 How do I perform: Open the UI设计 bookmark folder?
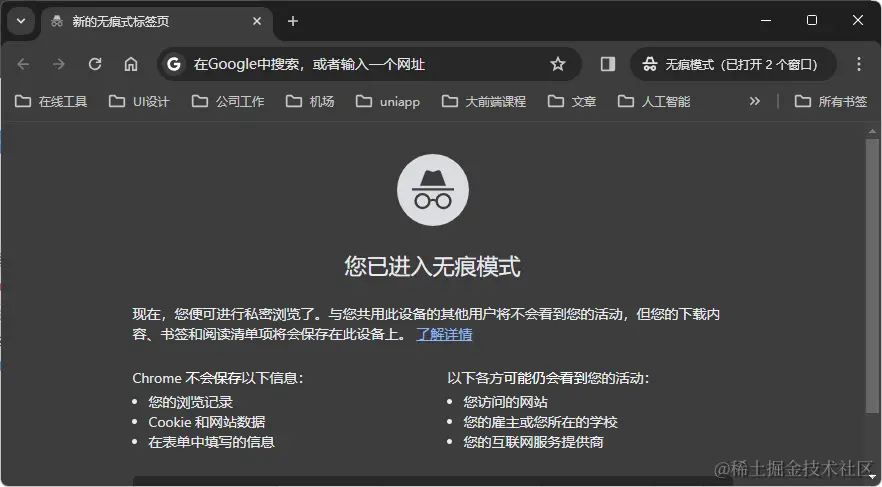pyautogui.click(x=139, y=101)
